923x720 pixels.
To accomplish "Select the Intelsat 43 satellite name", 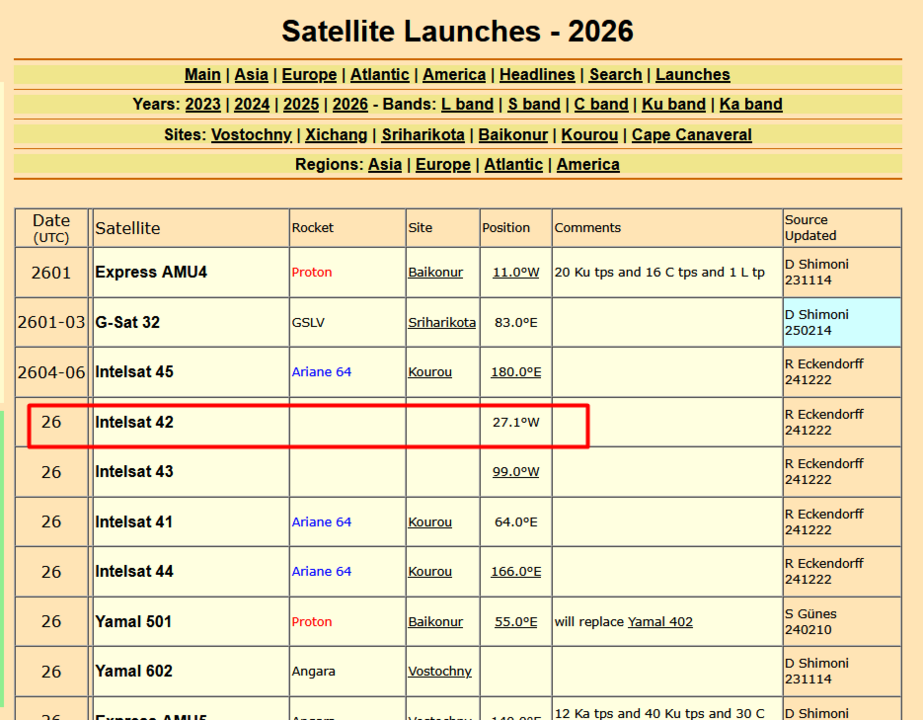I will [134, 472].
